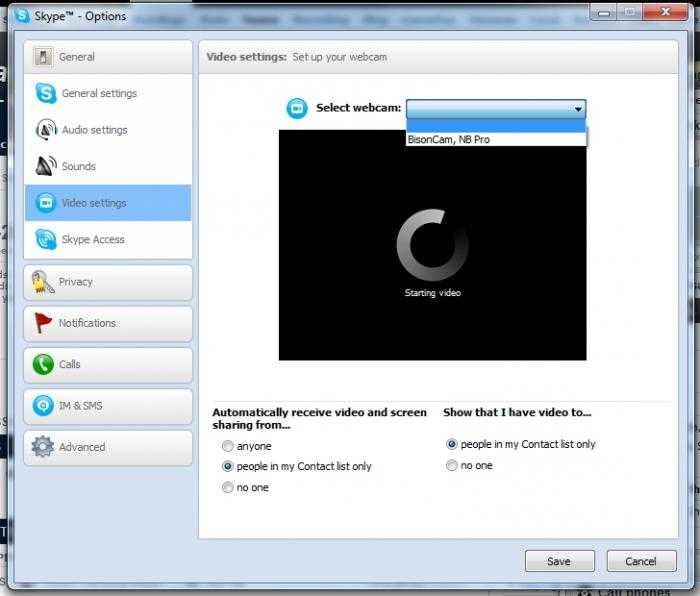Close the Skype Options window
The width and height of the screenshot is (700, 596).
pyautogui.click(x=665, y=12)
